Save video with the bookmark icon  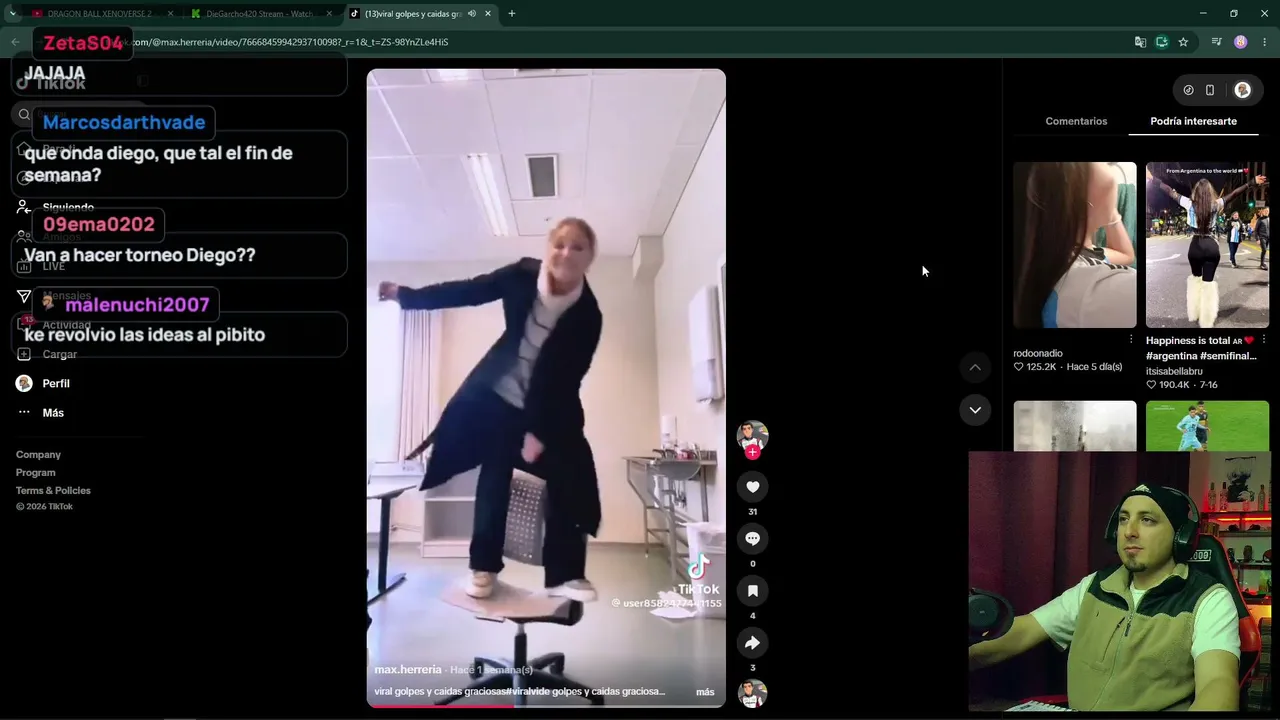pyautogui.click(x=752, y=591)
